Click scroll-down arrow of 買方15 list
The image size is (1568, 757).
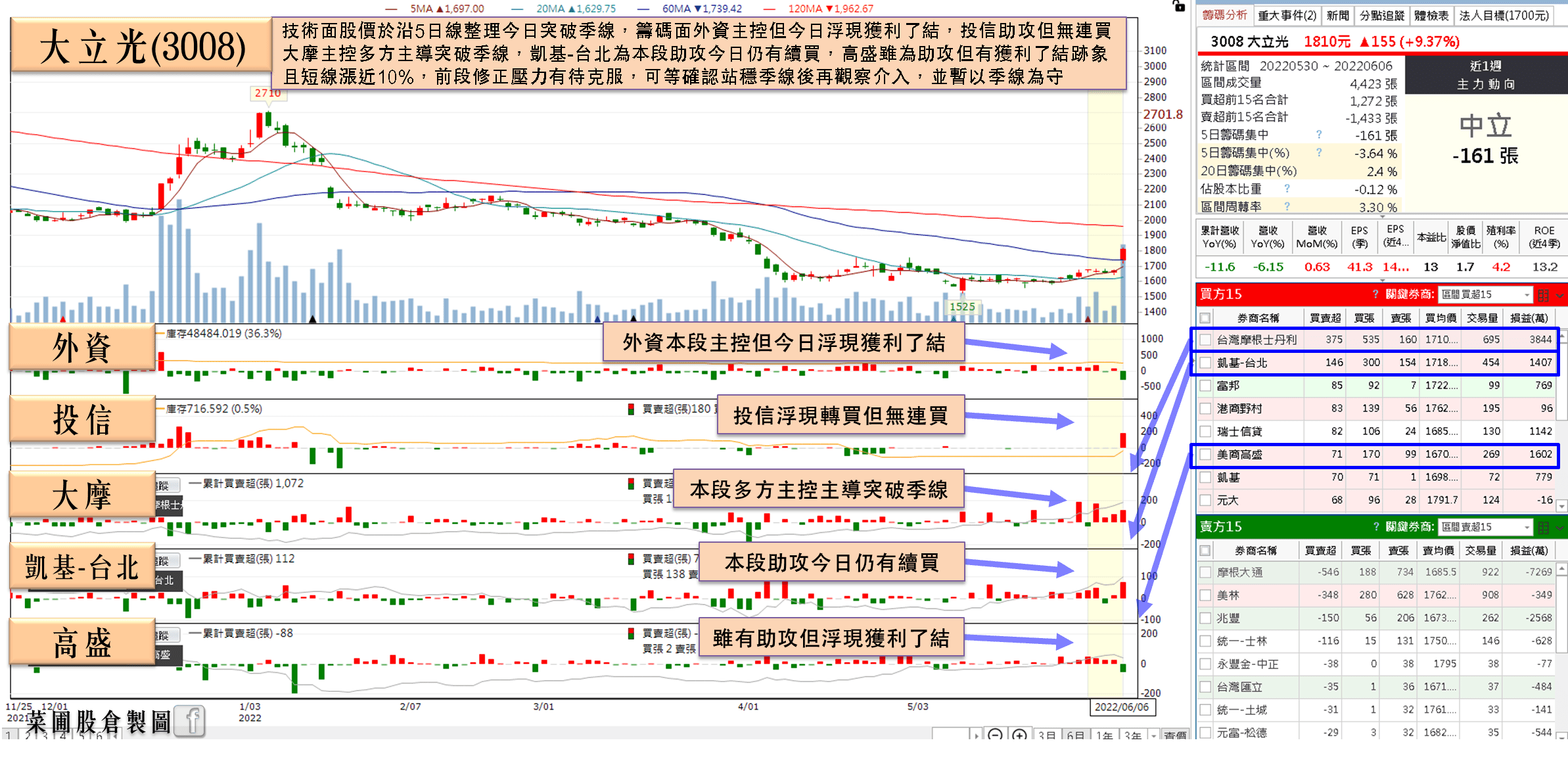point(1562,505)
